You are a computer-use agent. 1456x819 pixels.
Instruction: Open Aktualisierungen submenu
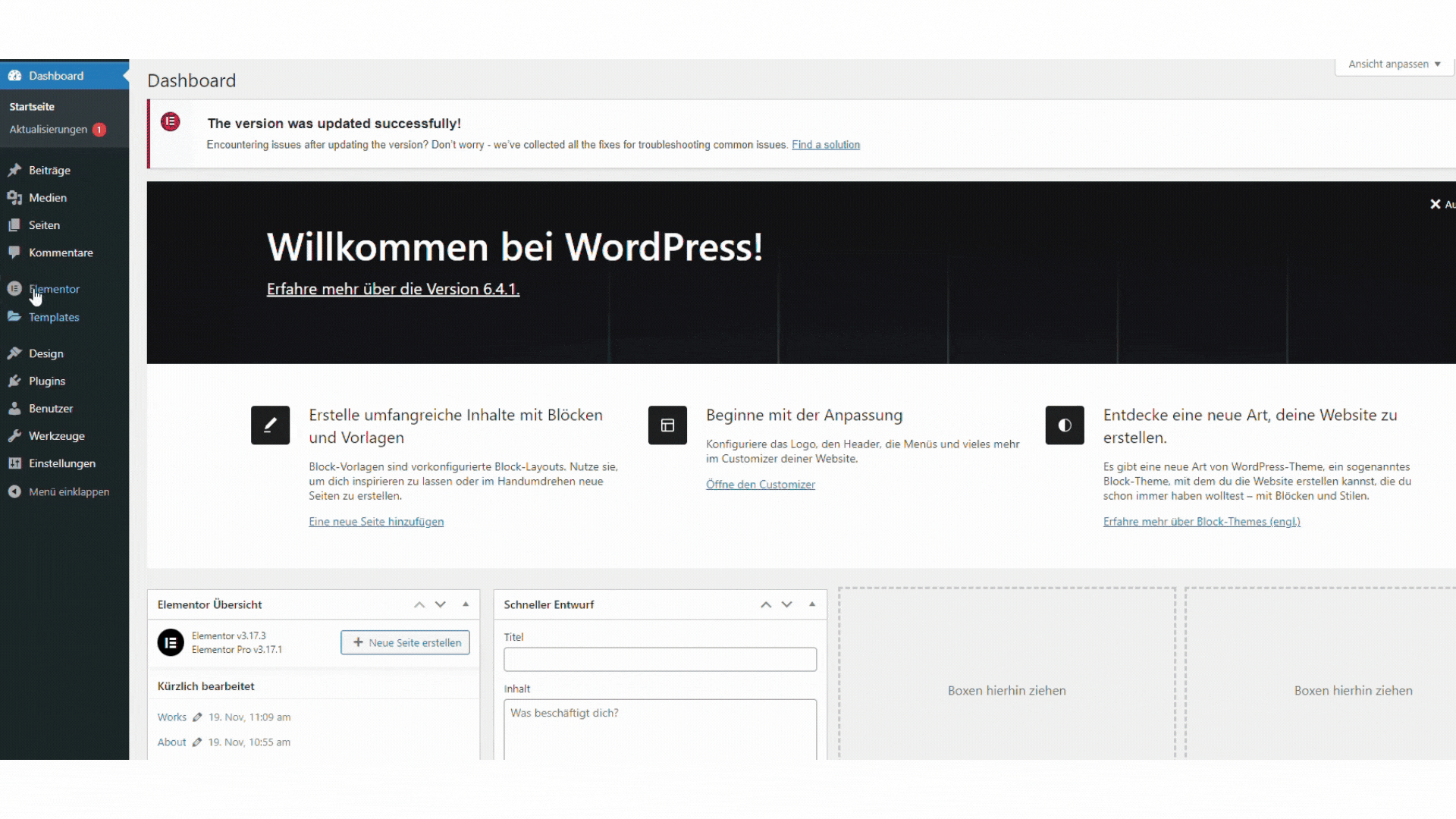(x=49, y=130)
